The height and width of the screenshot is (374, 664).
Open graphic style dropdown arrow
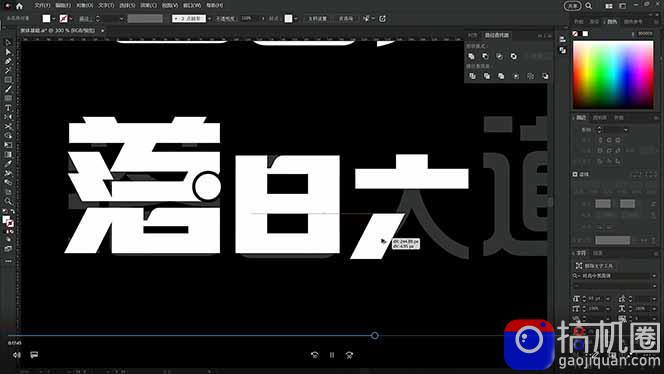[x=295, y=19]
